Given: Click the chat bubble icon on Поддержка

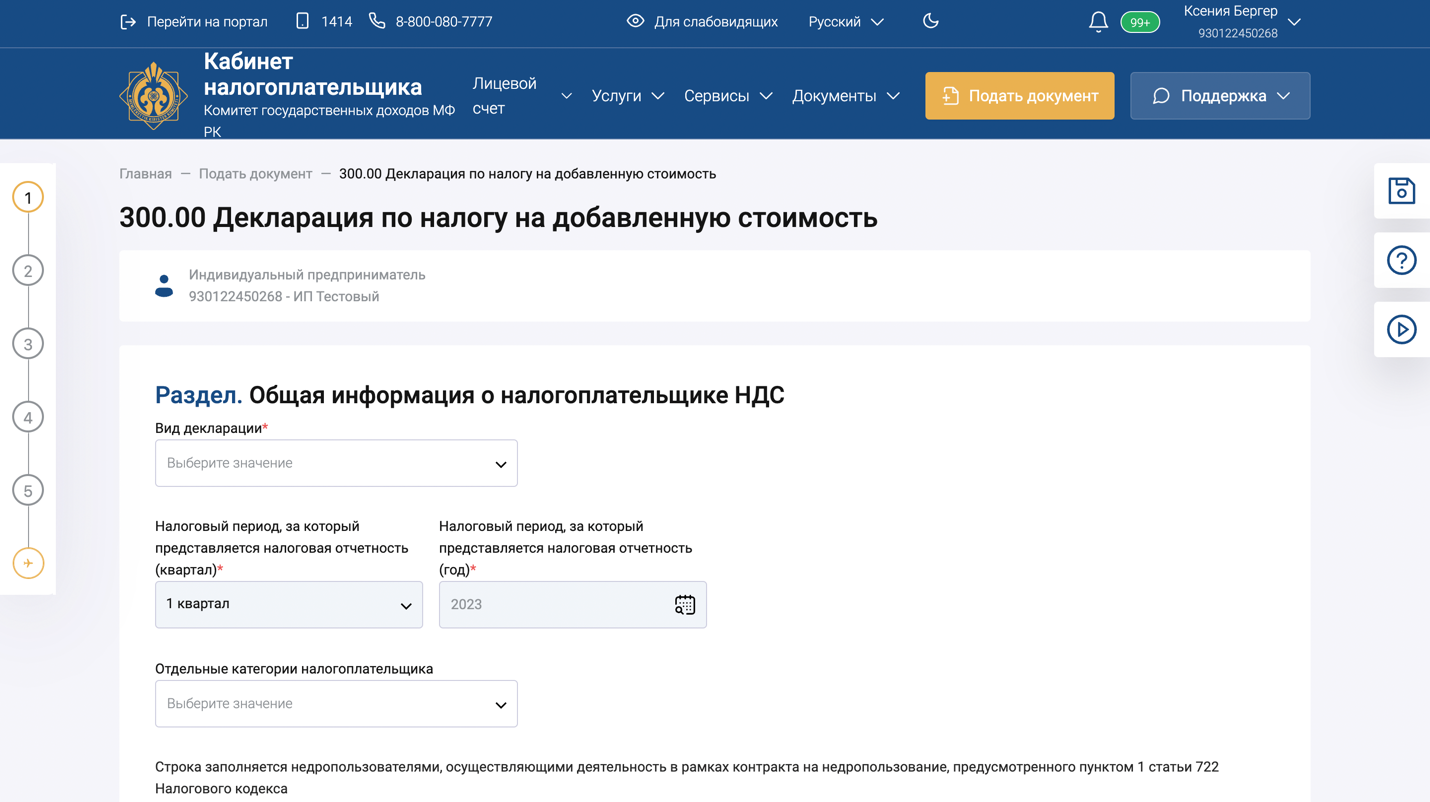Looking at the screenshot, I should 1160,96.
